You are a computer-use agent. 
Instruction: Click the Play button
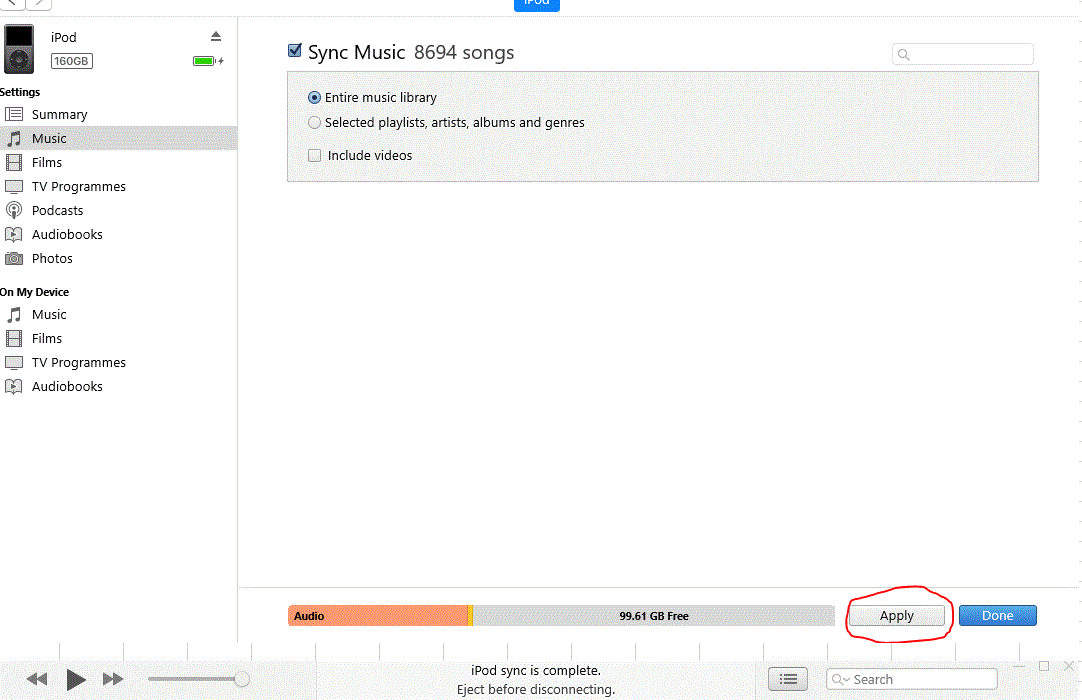tap(76, 679)
